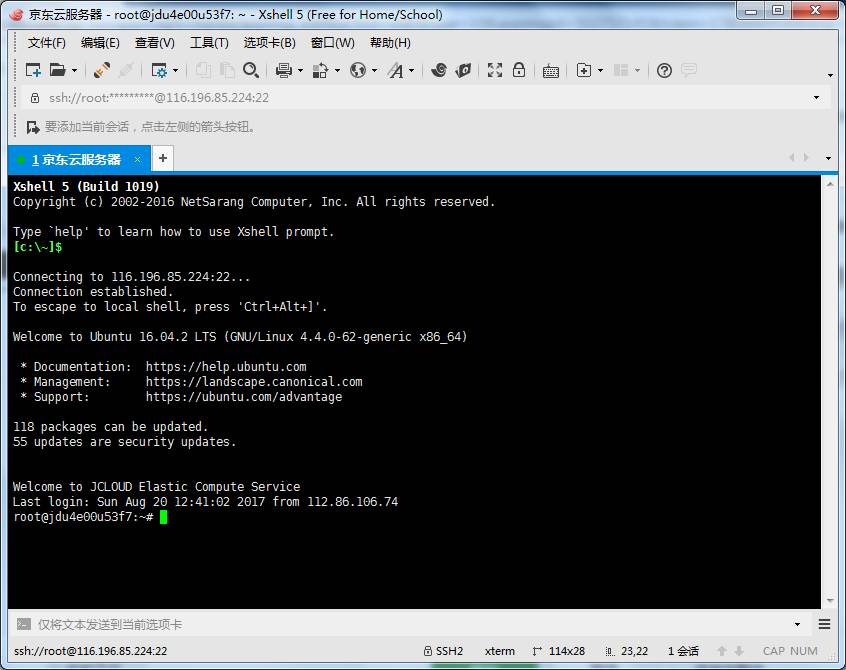Viewport: 846px width, 670px height.
Task: Click the terminal prompt line root@jdu4e00u53f7
Action: 83,517
